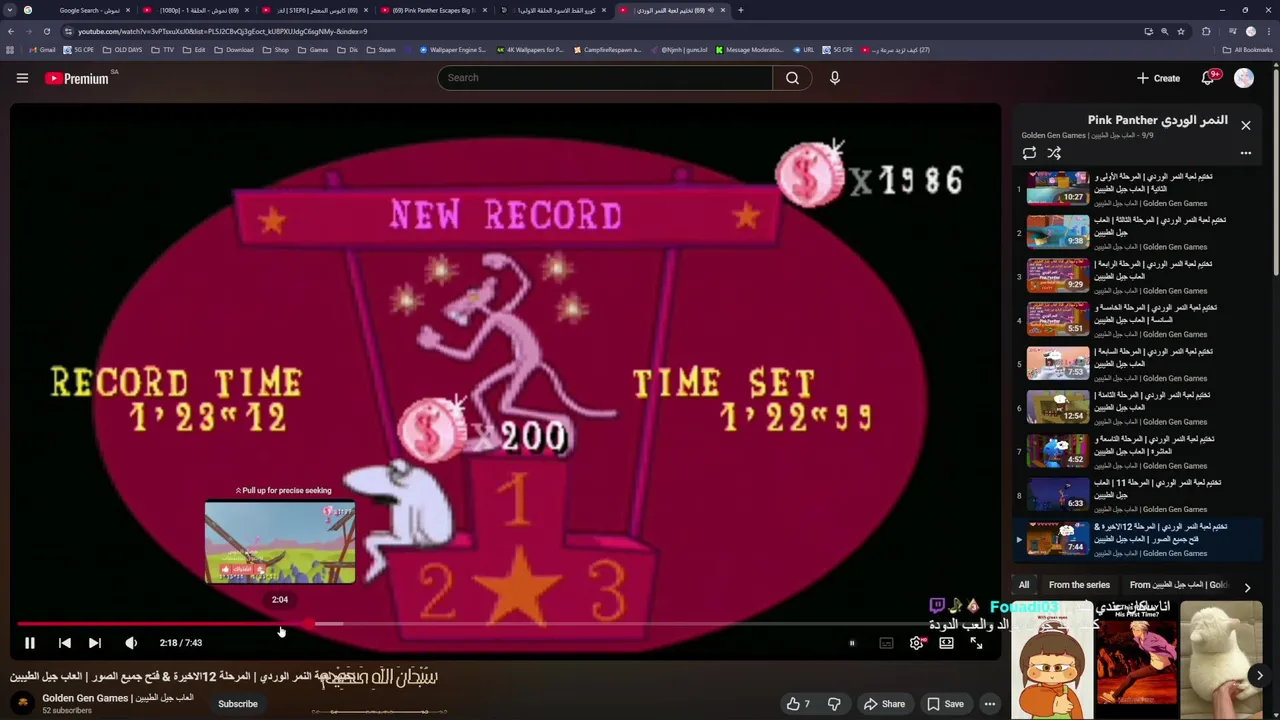The image size is (1280, 720).
Task: Mute the video volume
Action: click(x=131, y=643)
